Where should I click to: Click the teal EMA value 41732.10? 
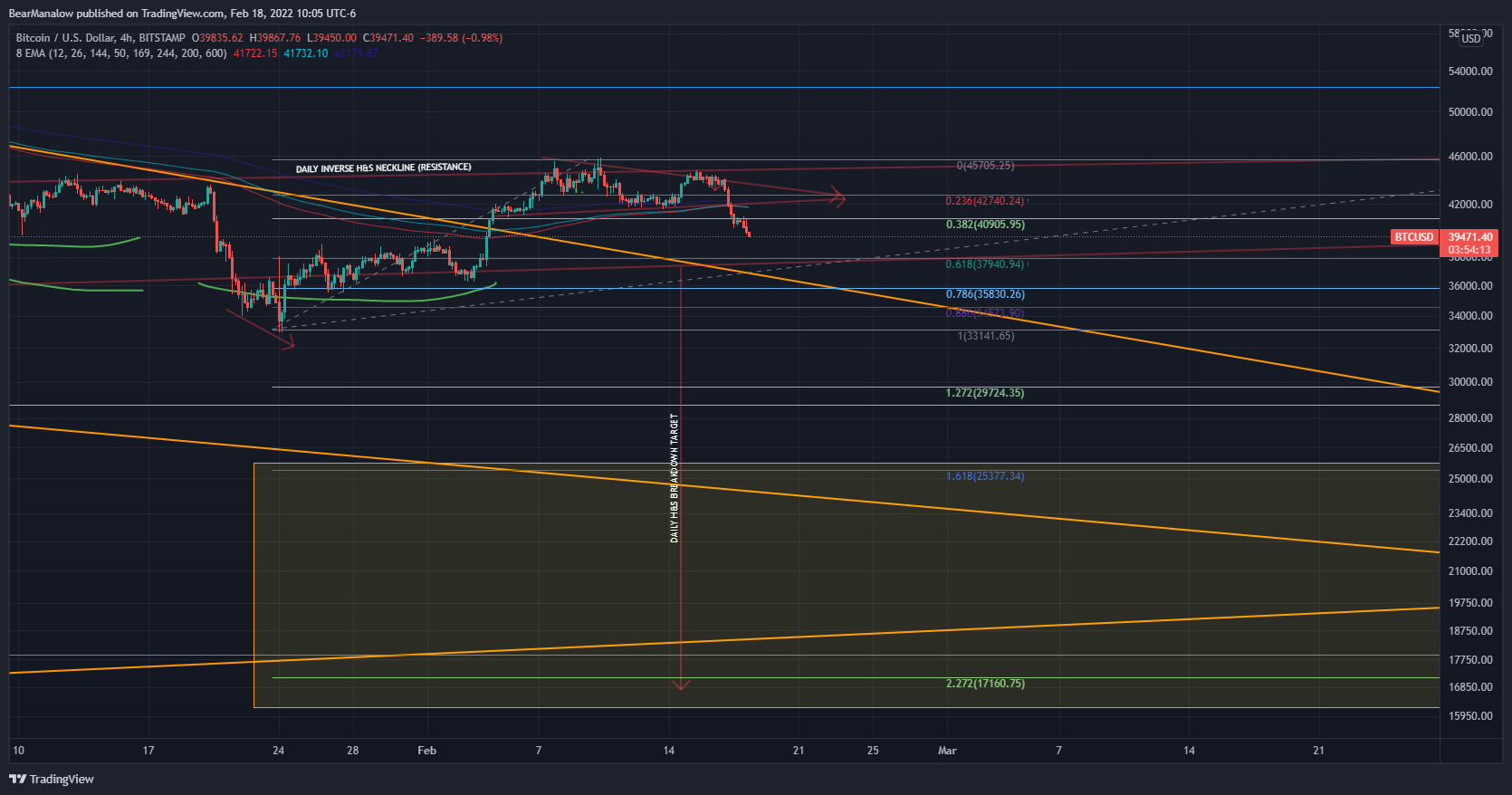(x=306, y=53)
